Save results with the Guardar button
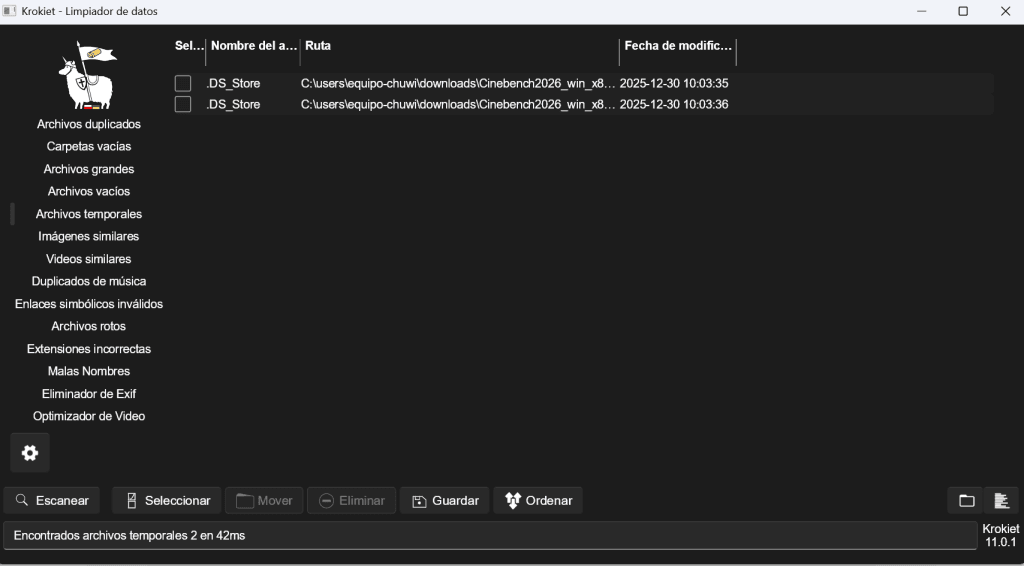Image resolution: width=1024 pixels, height=566 pixels. click(x=445, y=501)
